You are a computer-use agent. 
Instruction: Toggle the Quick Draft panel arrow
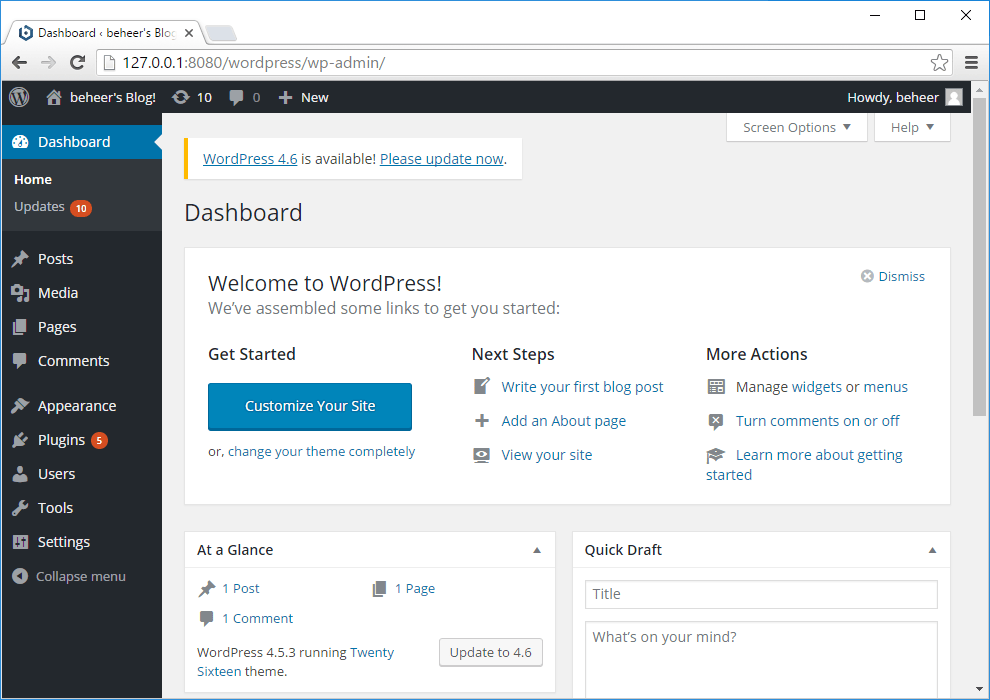click(x=932, y=550)
